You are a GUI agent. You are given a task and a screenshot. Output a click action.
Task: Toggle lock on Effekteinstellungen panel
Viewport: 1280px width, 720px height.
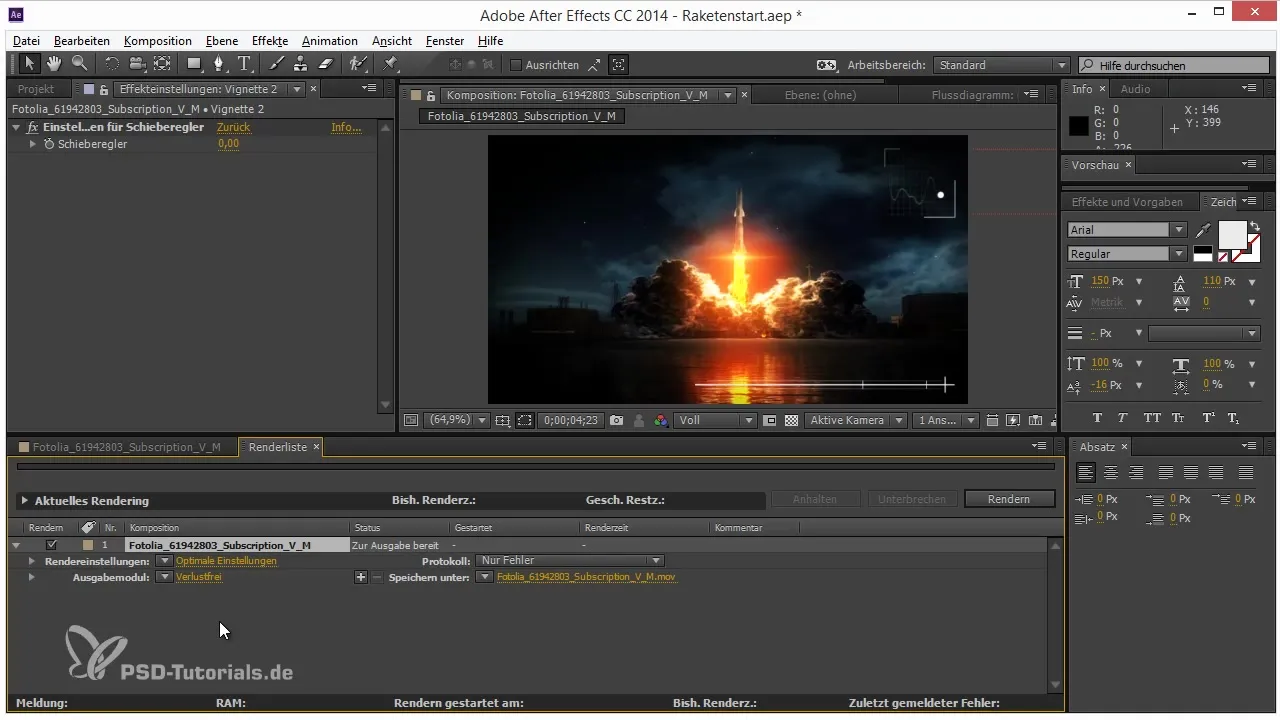104,89
